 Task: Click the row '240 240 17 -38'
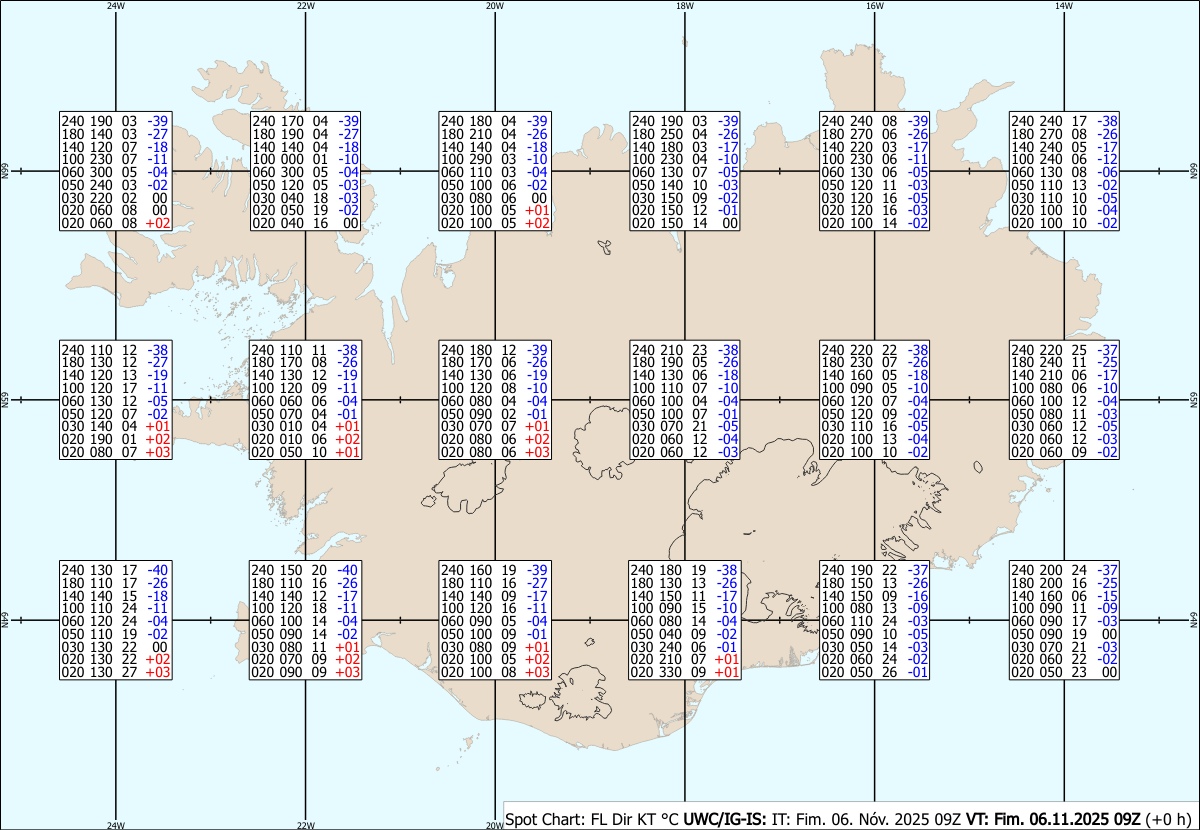click(1065, 120)
